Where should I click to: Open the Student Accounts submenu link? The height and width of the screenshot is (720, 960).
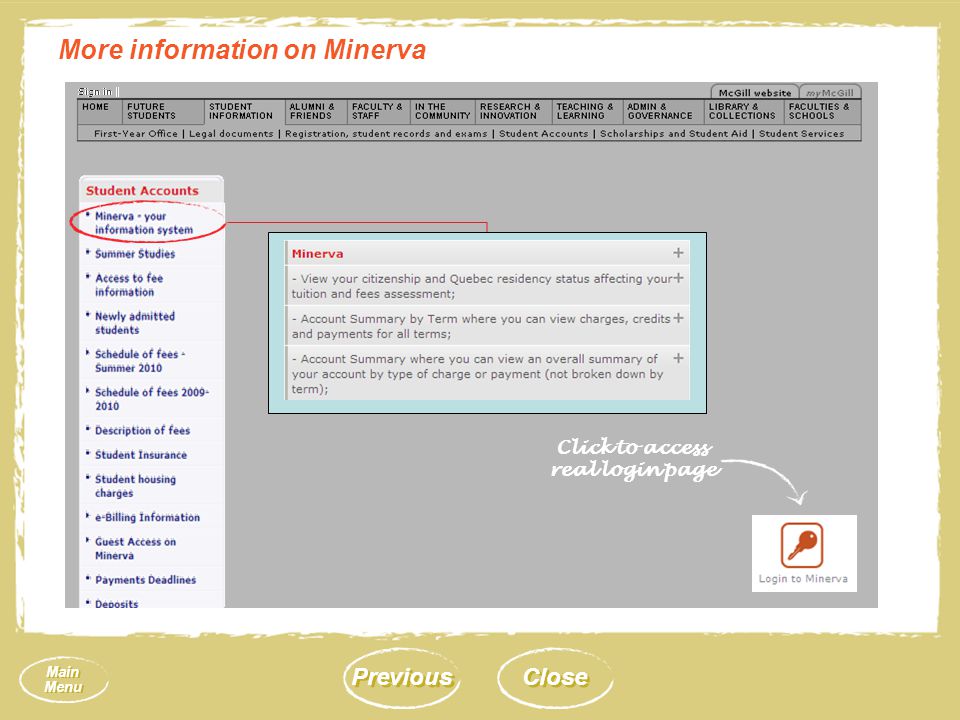click(543, 133)
